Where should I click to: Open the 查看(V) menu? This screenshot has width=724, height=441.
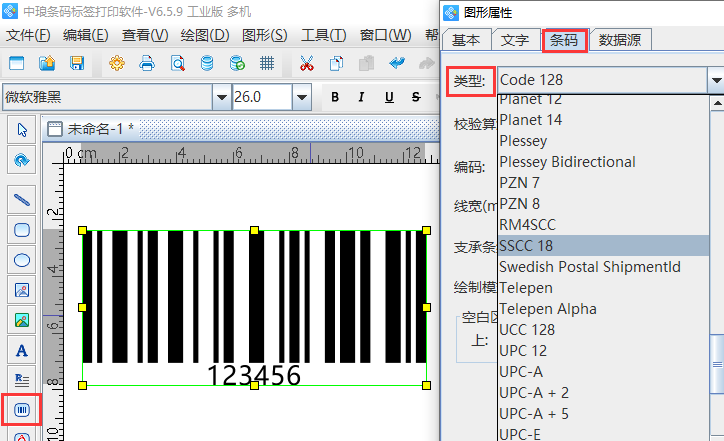point(145,35)
